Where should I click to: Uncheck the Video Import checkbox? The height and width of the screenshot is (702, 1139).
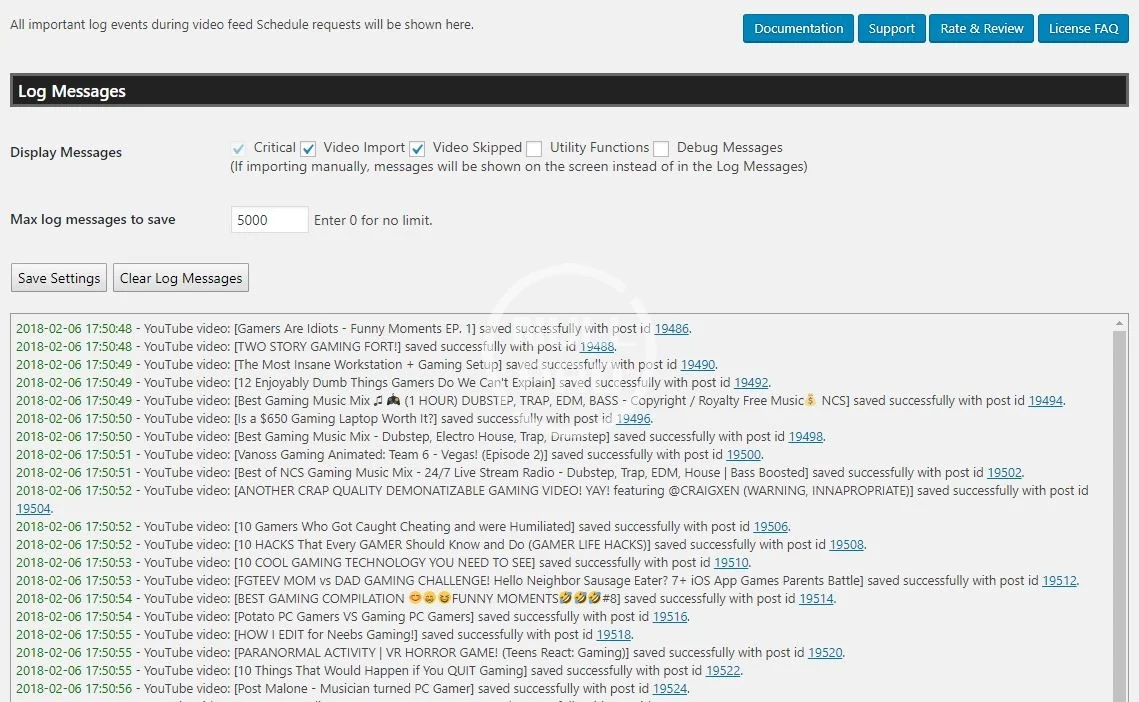[309, 149]
